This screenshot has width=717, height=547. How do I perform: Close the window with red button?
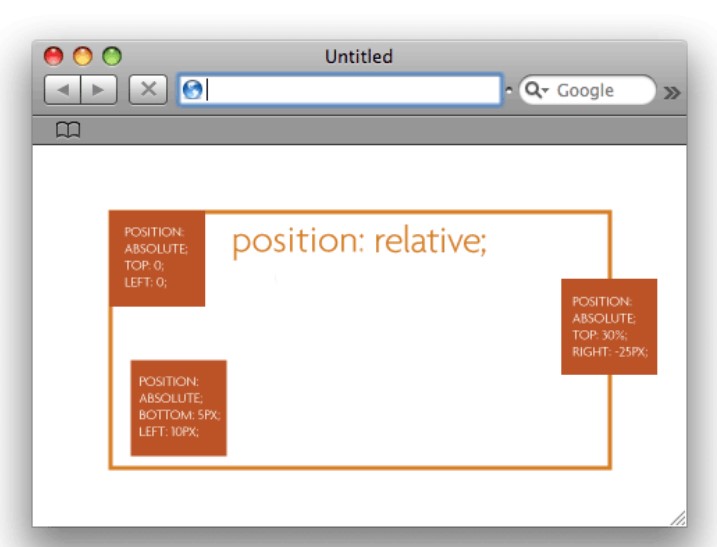click(x=54, y=56)
